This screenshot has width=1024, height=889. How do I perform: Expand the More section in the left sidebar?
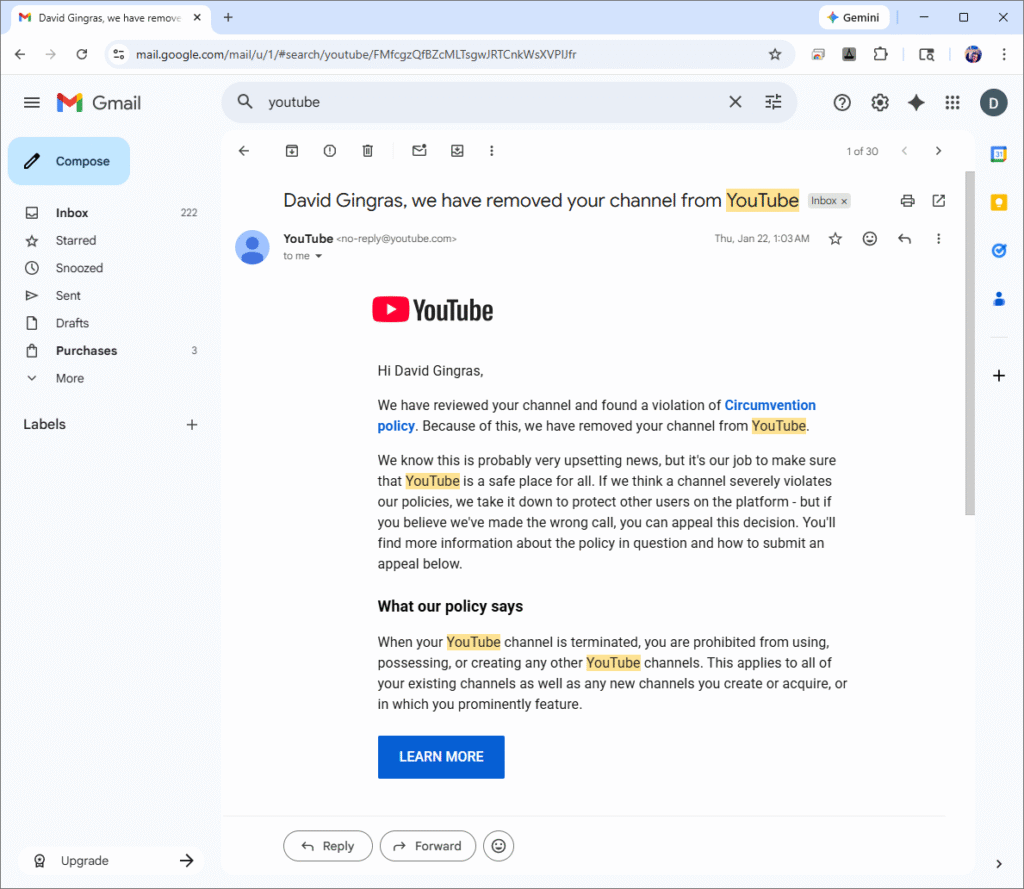(70, 378)
